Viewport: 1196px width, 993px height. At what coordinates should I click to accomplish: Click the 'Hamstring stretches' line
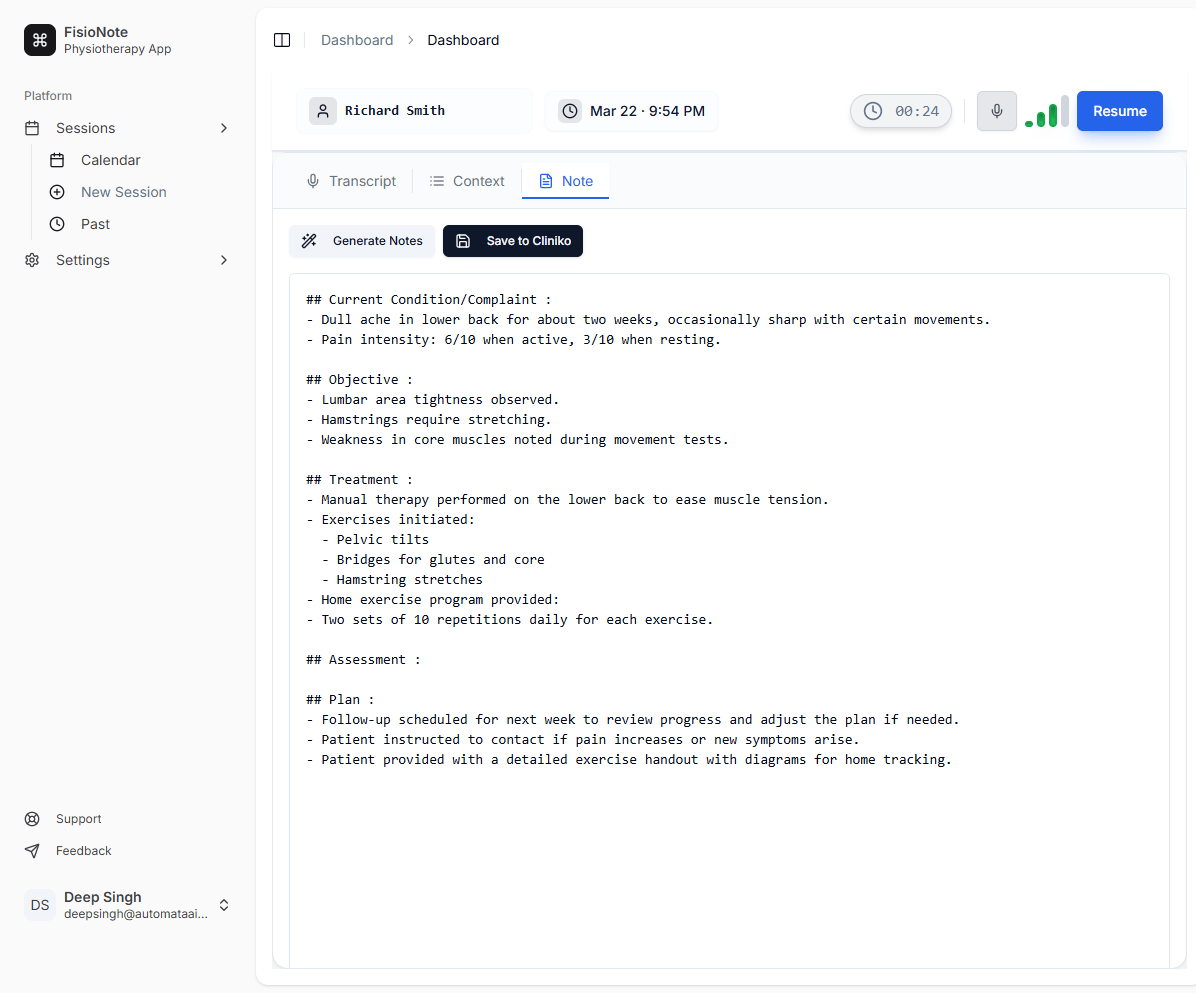click(402, 580)
